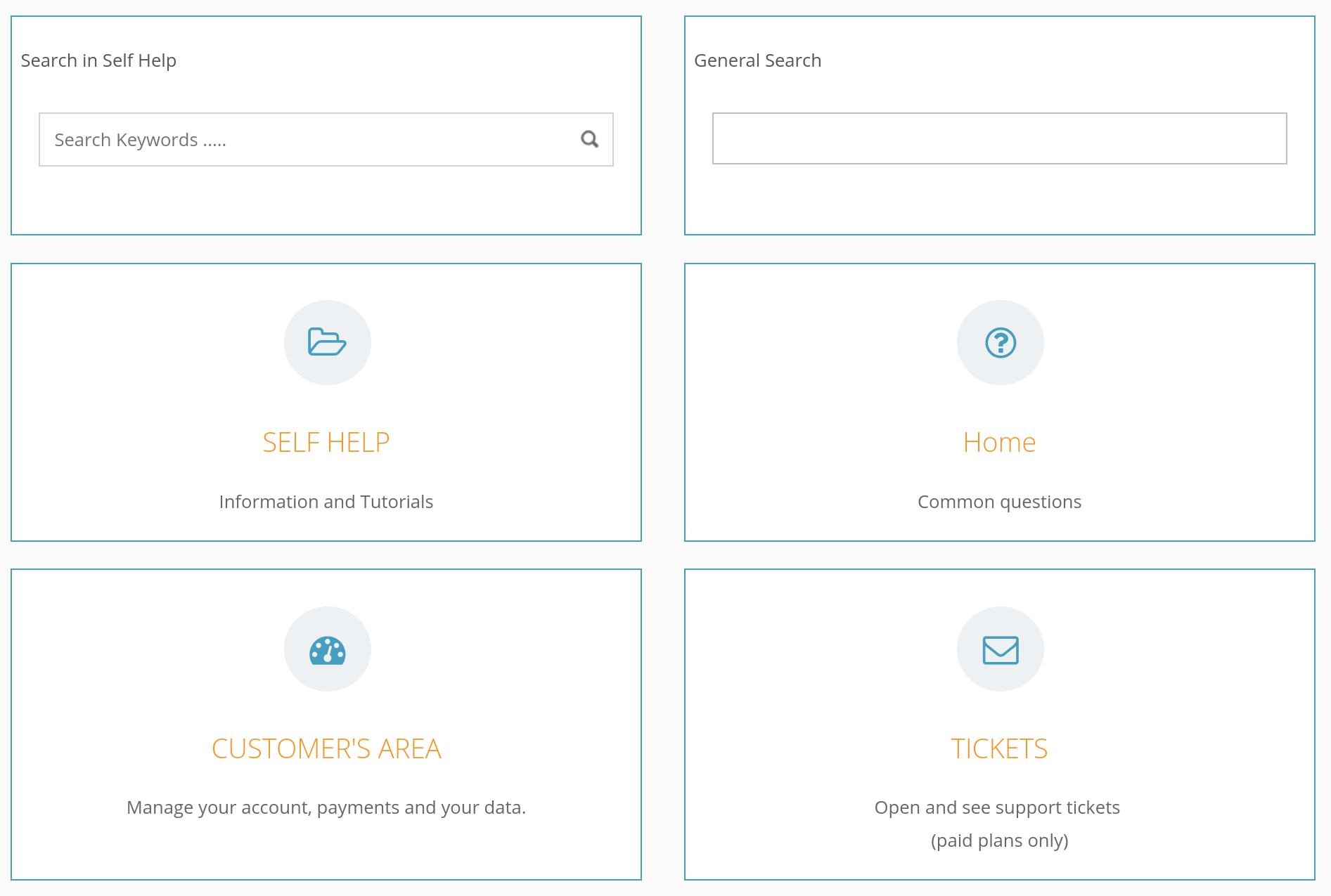Viewport: 1331px width, 896px height.
Task: Click the question mark Home icon
Action: (x=1001, y=342)
